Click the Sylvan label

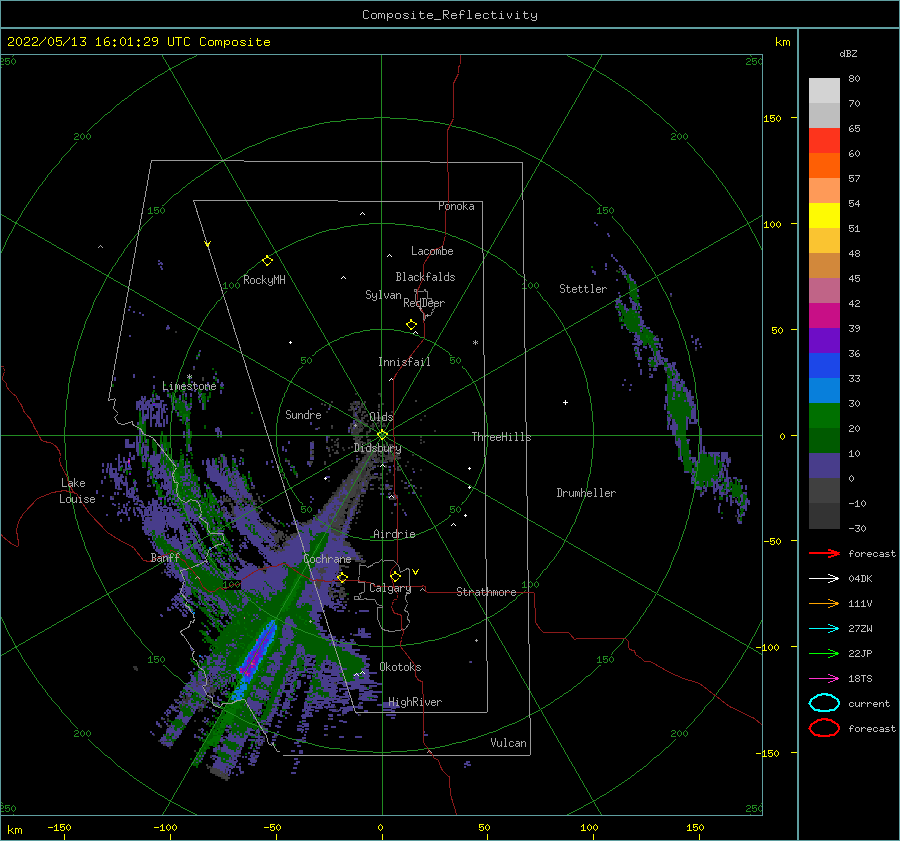[383, 295]
